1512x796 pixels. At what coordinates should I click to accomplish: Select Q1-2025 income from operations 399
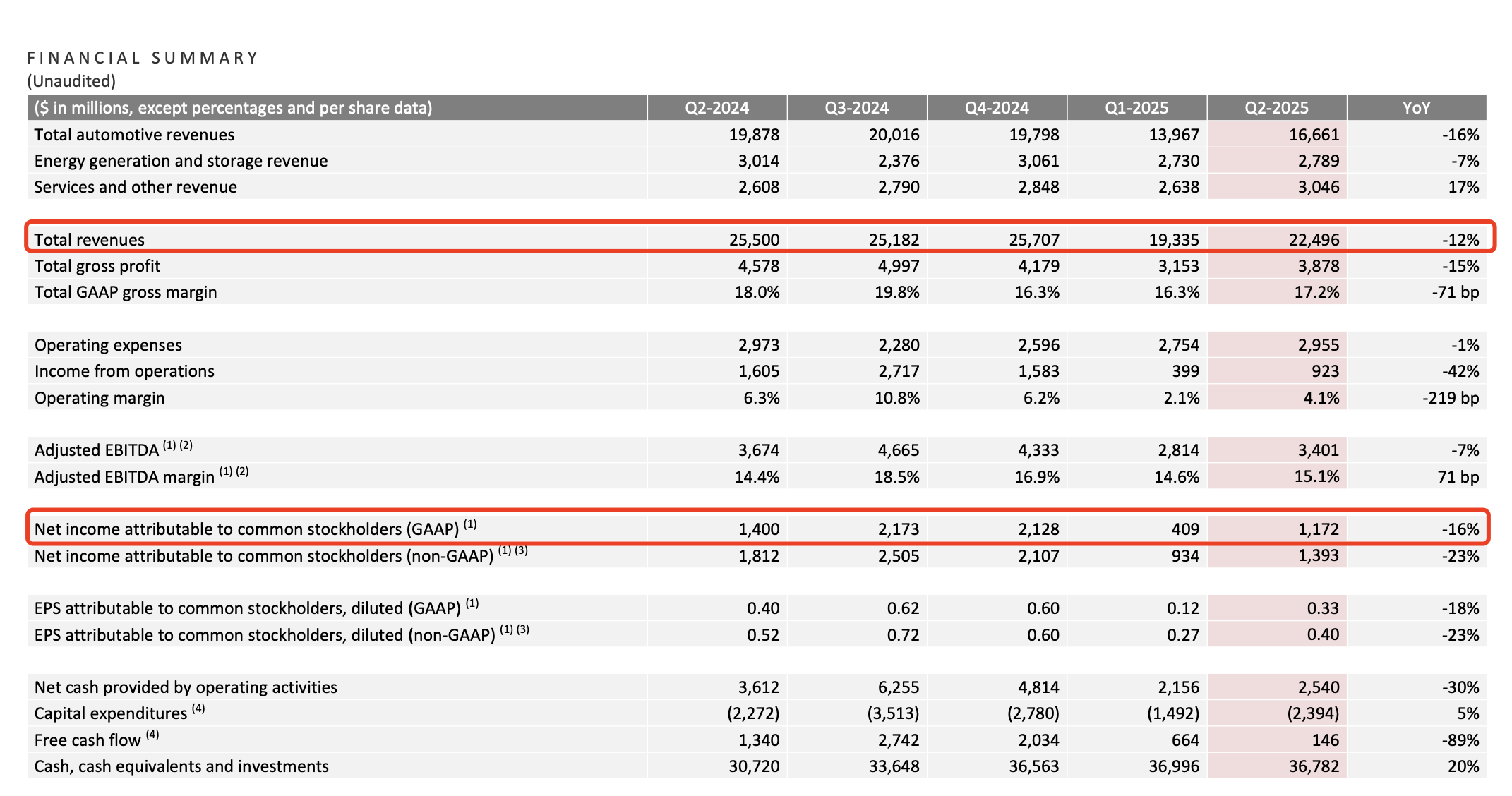click(x=1184, y=371)
